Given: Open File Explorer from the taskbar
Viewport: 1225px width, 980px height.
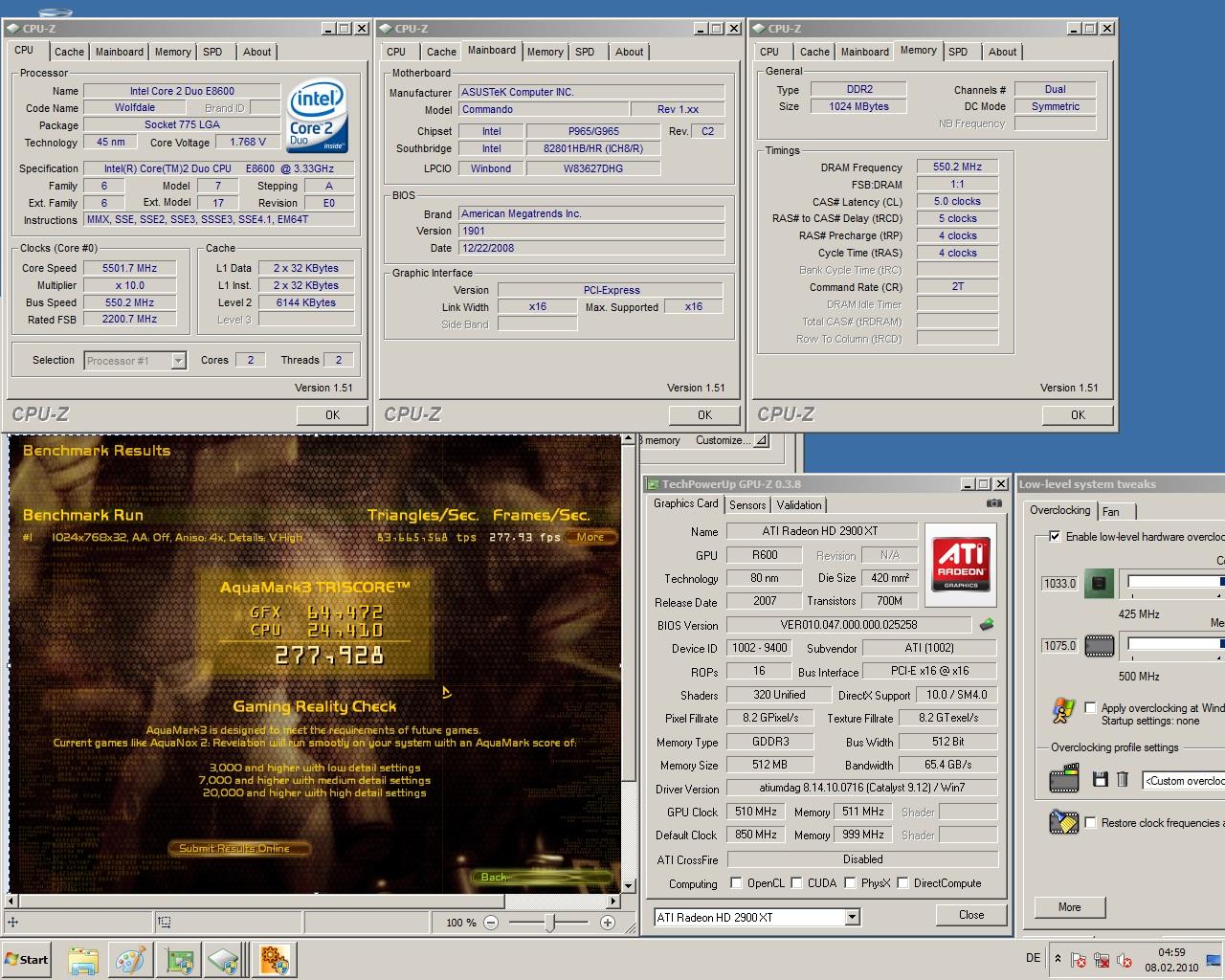Looking at the screenshot, I should pyautogui.click(x=83, y=959).
